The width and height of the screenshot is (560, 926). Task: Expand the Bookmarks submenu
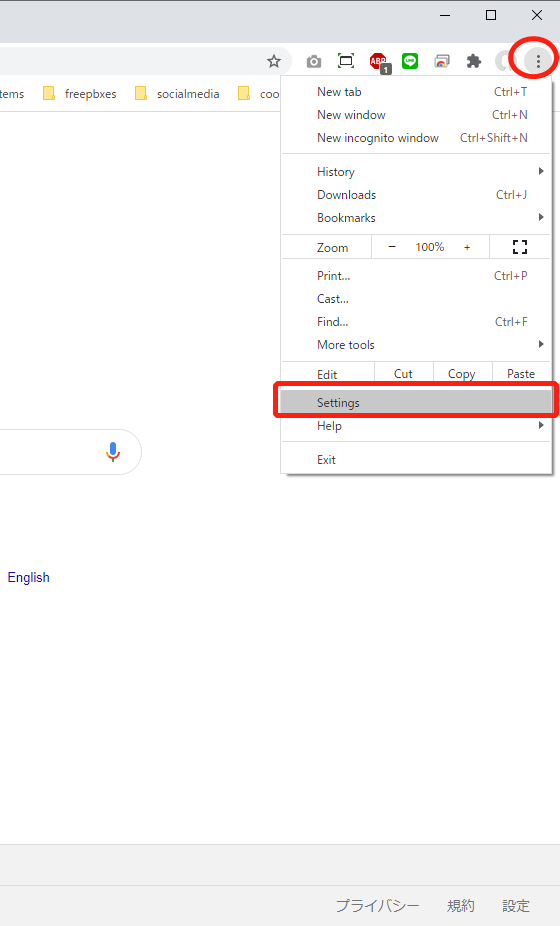[416, 217]
